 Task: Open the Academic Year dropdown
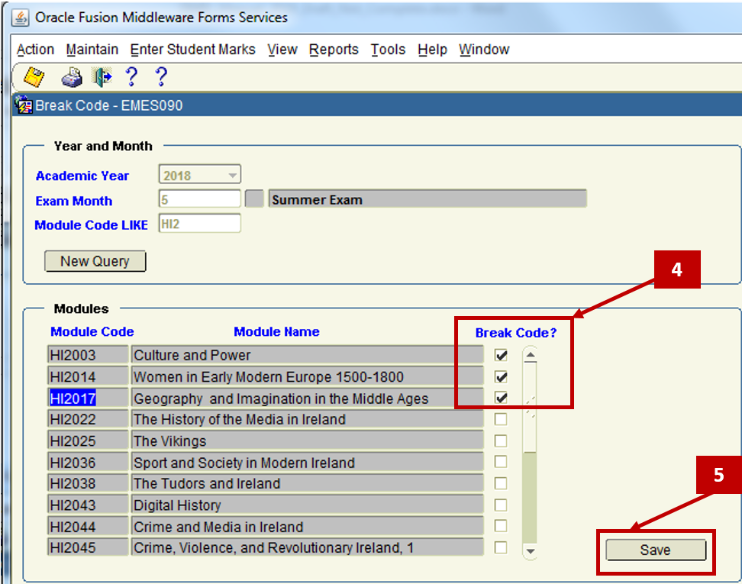[233, 175]
